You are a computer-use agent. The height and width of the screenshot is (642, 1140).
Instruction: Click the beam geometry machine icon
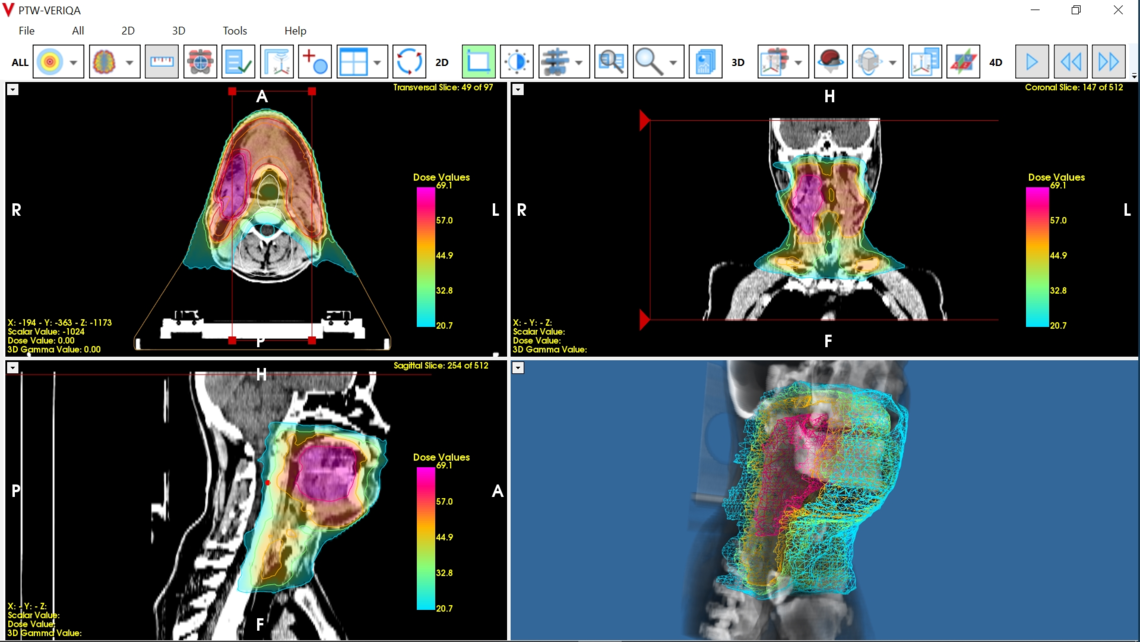[198, 61]
